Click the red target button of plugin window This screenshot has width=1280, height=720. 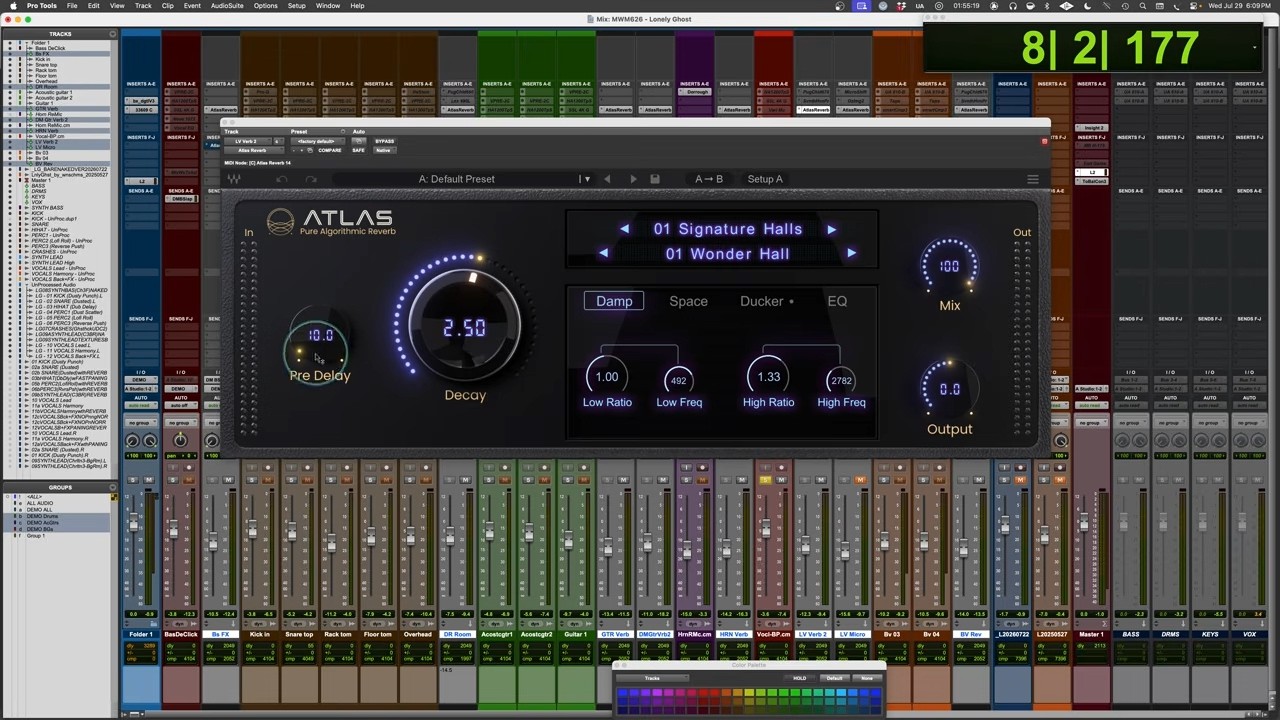pos(1044,141)
